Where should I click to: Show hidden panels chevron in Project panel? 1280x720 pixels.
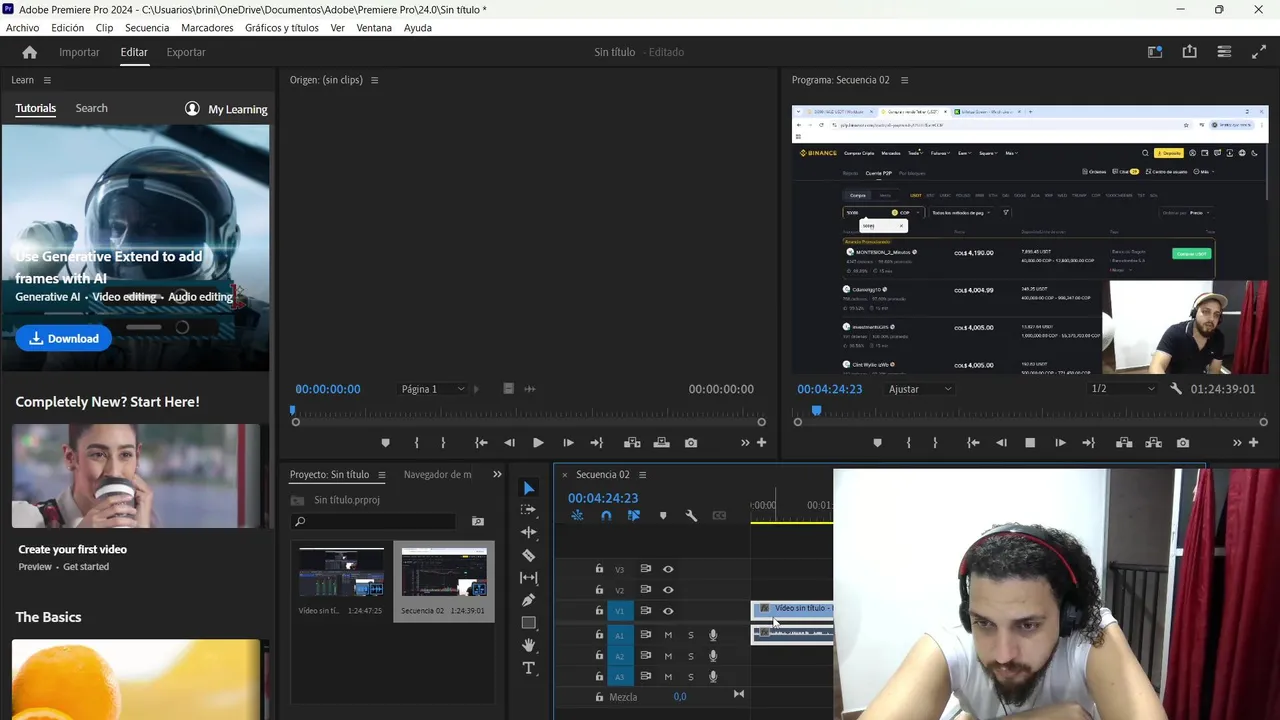[497, 475]
